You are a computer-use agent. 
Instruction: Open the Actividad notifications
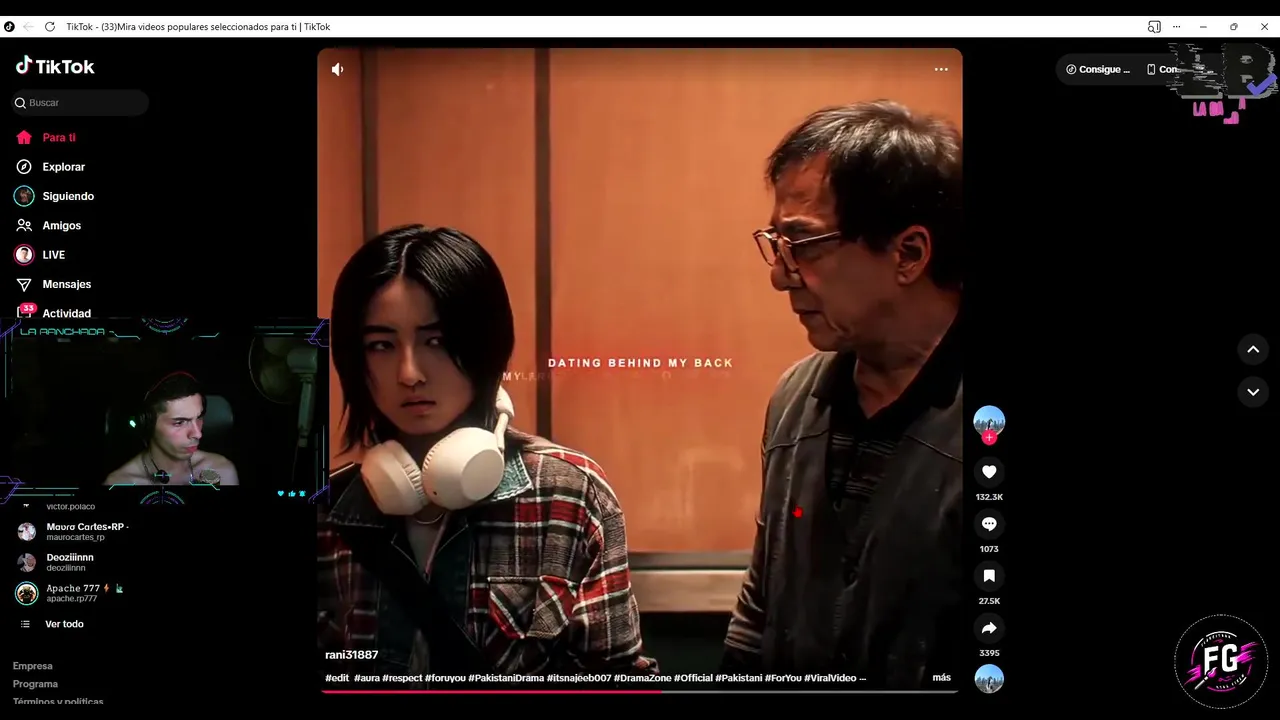[x=66, y=313]
